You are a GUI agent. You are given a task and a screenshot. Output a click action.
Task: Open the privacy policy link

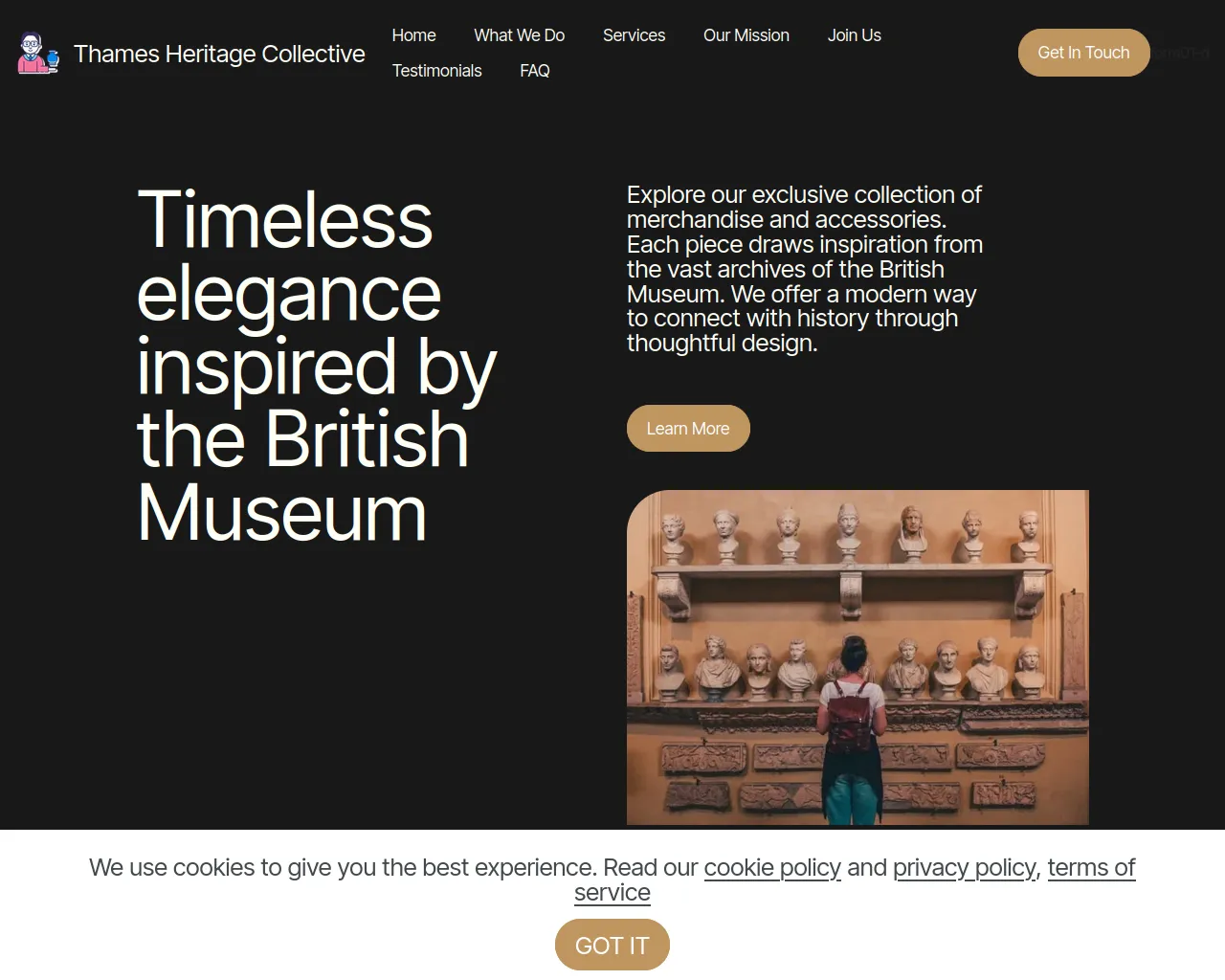tap(965, 867)
